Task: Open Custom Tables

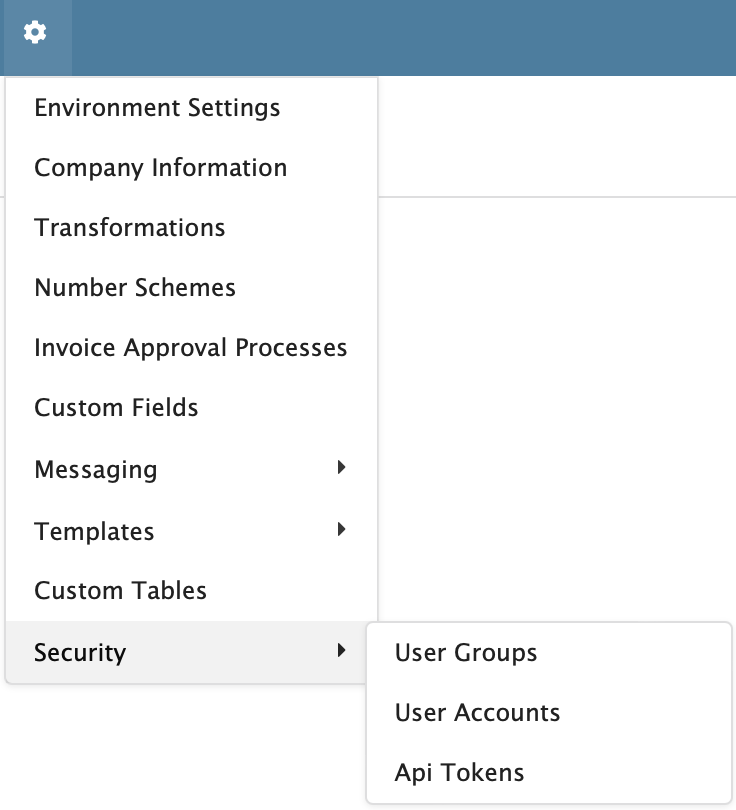Action: pos(120,591)
